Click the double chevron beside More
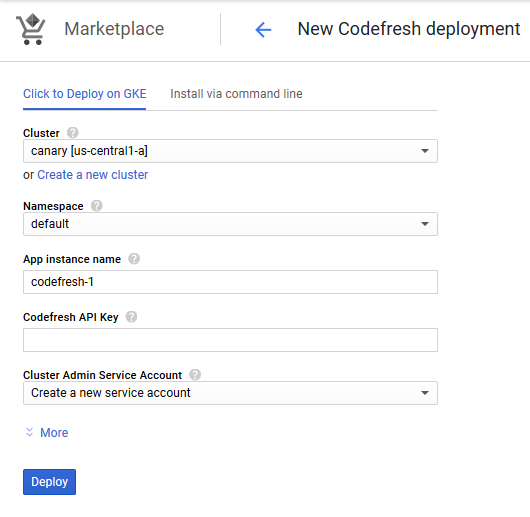The height and width of the screenshot is (517, 530). click(29, 432)
